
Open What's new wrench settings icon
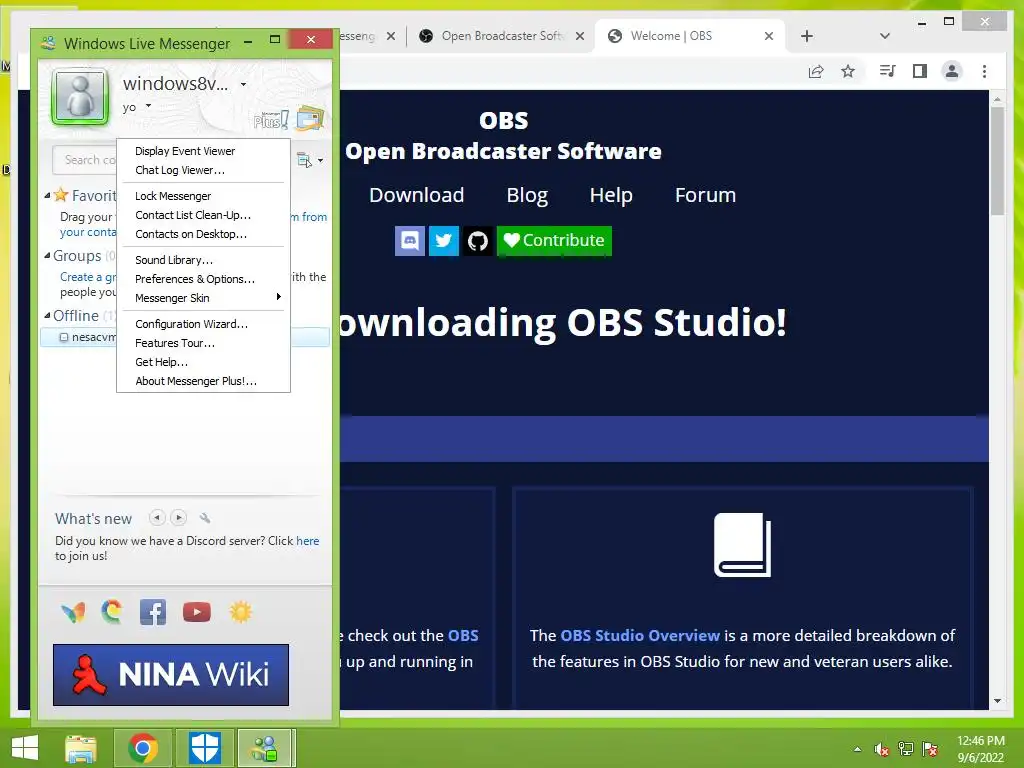(x=205, y=518)
